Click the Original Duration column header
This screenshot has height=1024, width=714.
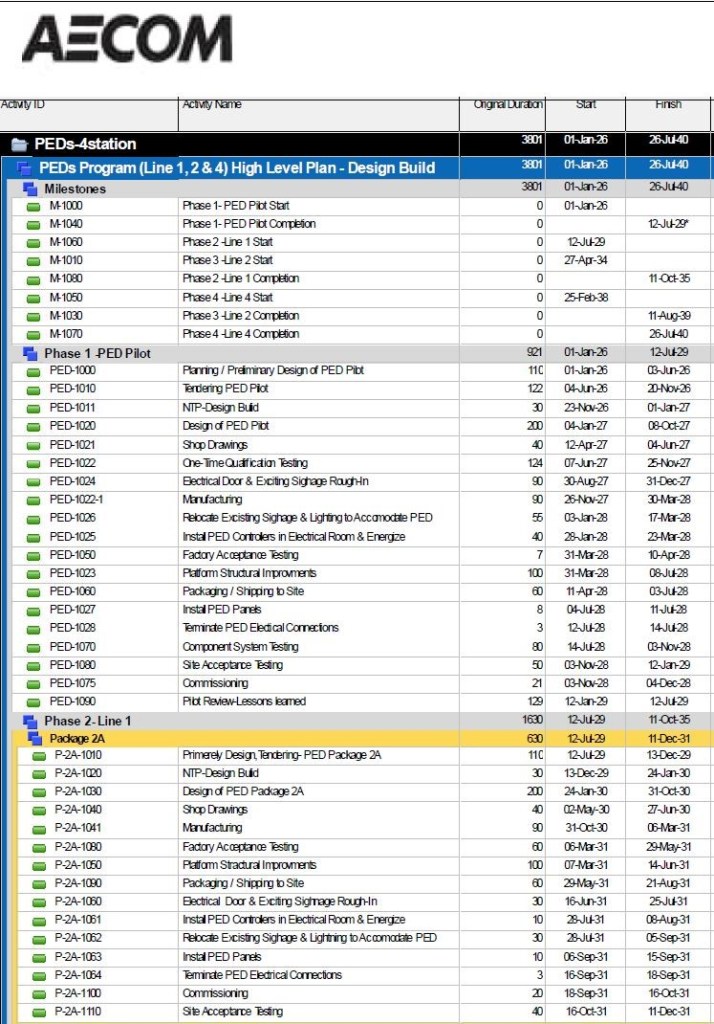click(508, 105)
